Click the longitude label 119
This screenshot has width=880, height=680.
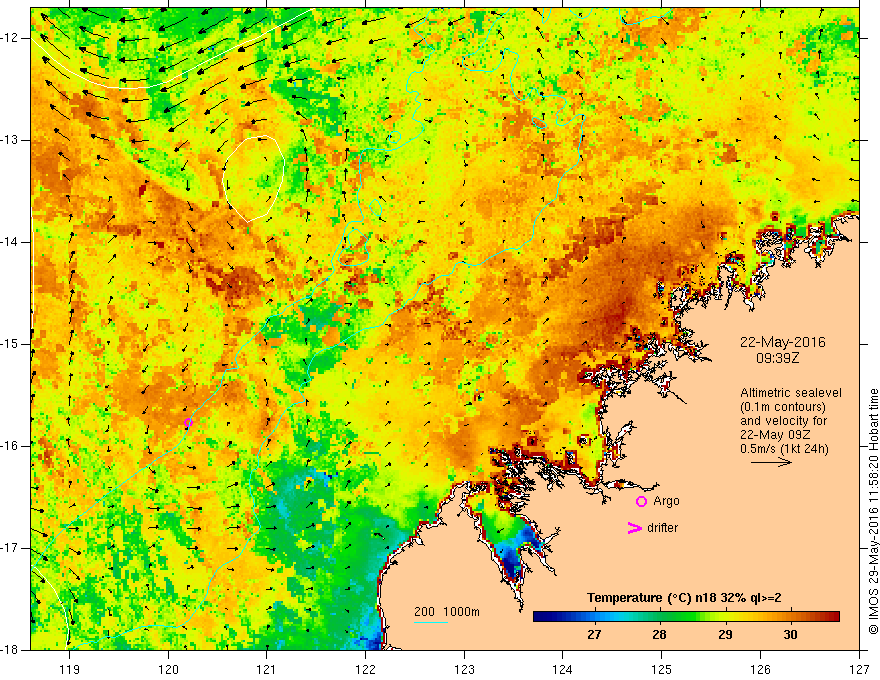coord(69,669)
